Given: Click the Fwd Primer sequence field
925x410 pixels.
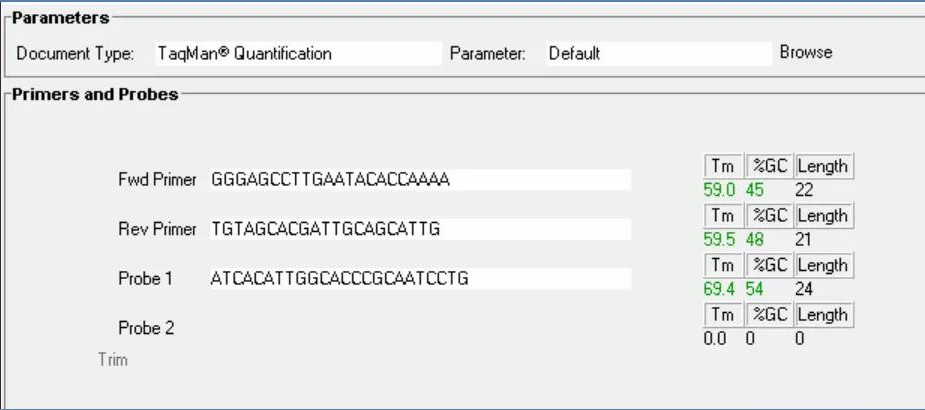Looking at the screenshot, I should [x=420, y=180].
